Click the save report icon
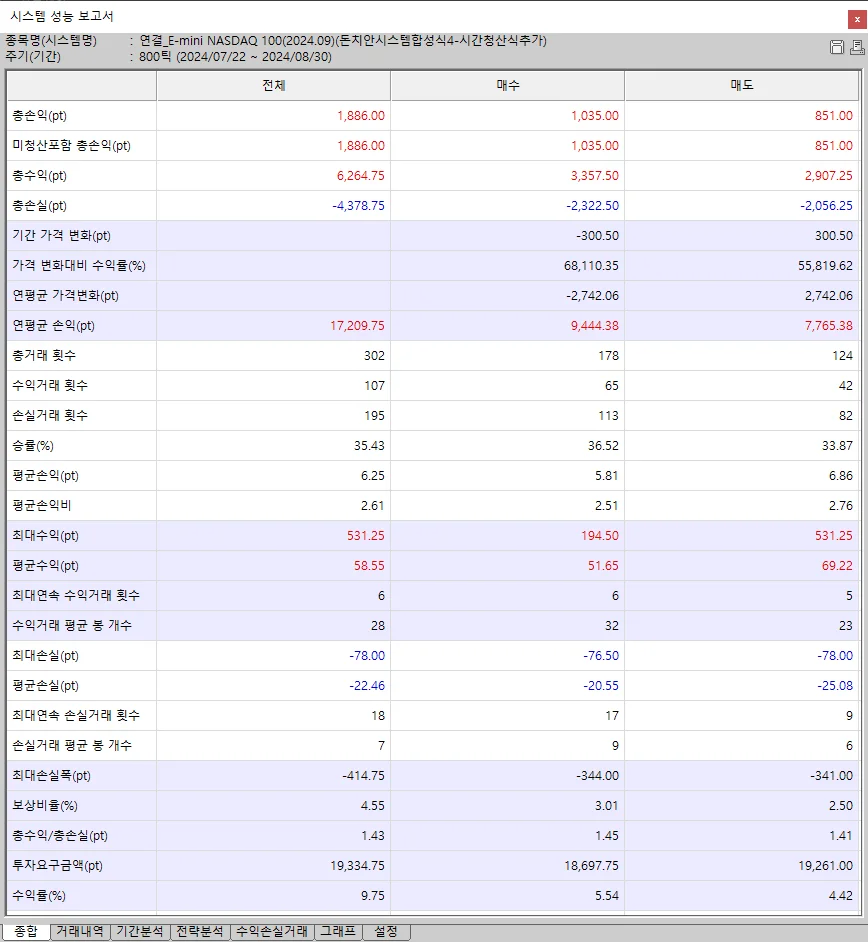Viewport: 868px width, 942px height. coord(837,47)
